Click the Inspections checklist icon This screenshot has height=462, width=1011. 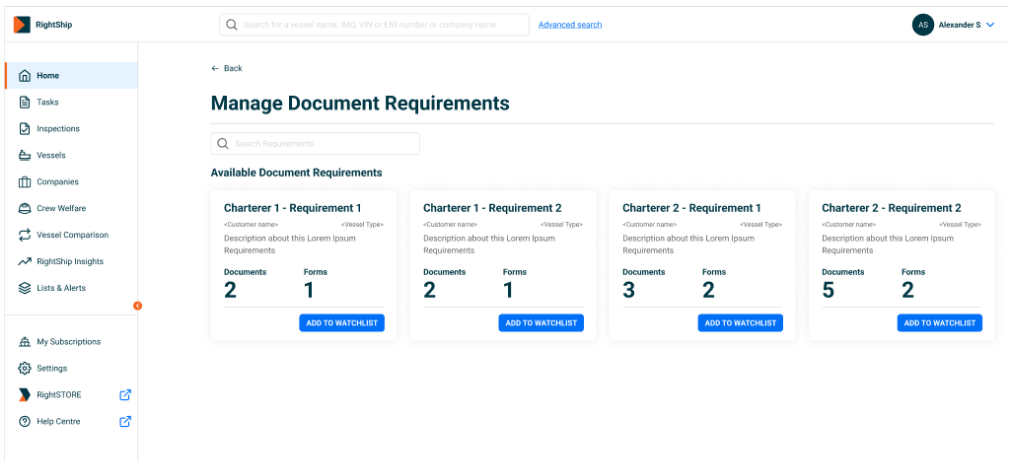pyautogui.click(x=25, y=128)
